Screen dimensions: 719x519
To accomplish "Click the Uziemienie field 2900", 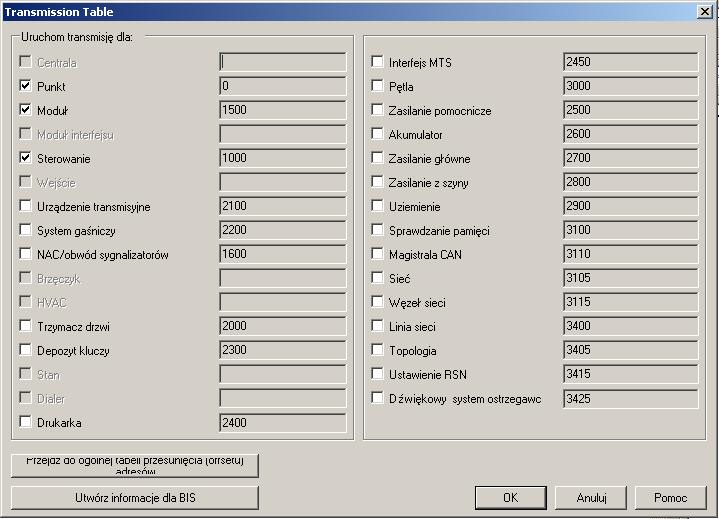I will click(x=631, y=206).
